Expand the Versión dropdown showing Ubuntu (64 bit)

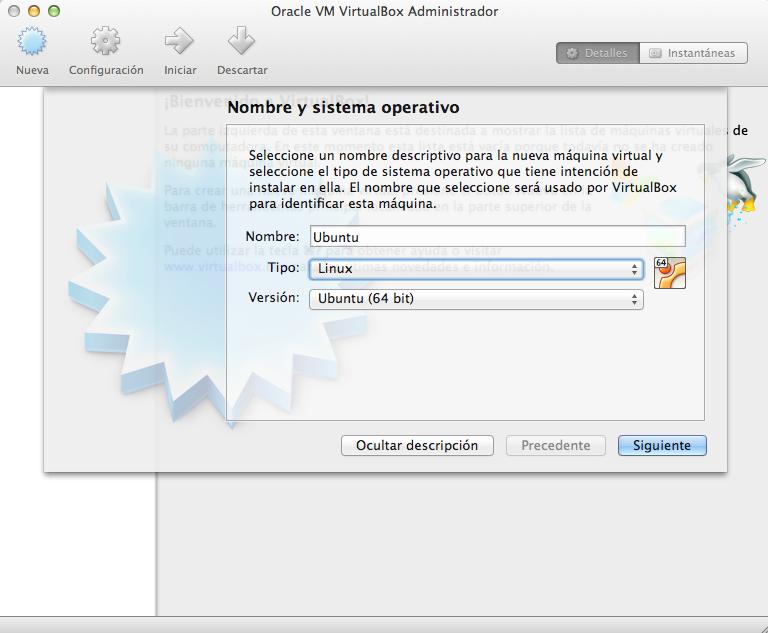tap(475, 298)
